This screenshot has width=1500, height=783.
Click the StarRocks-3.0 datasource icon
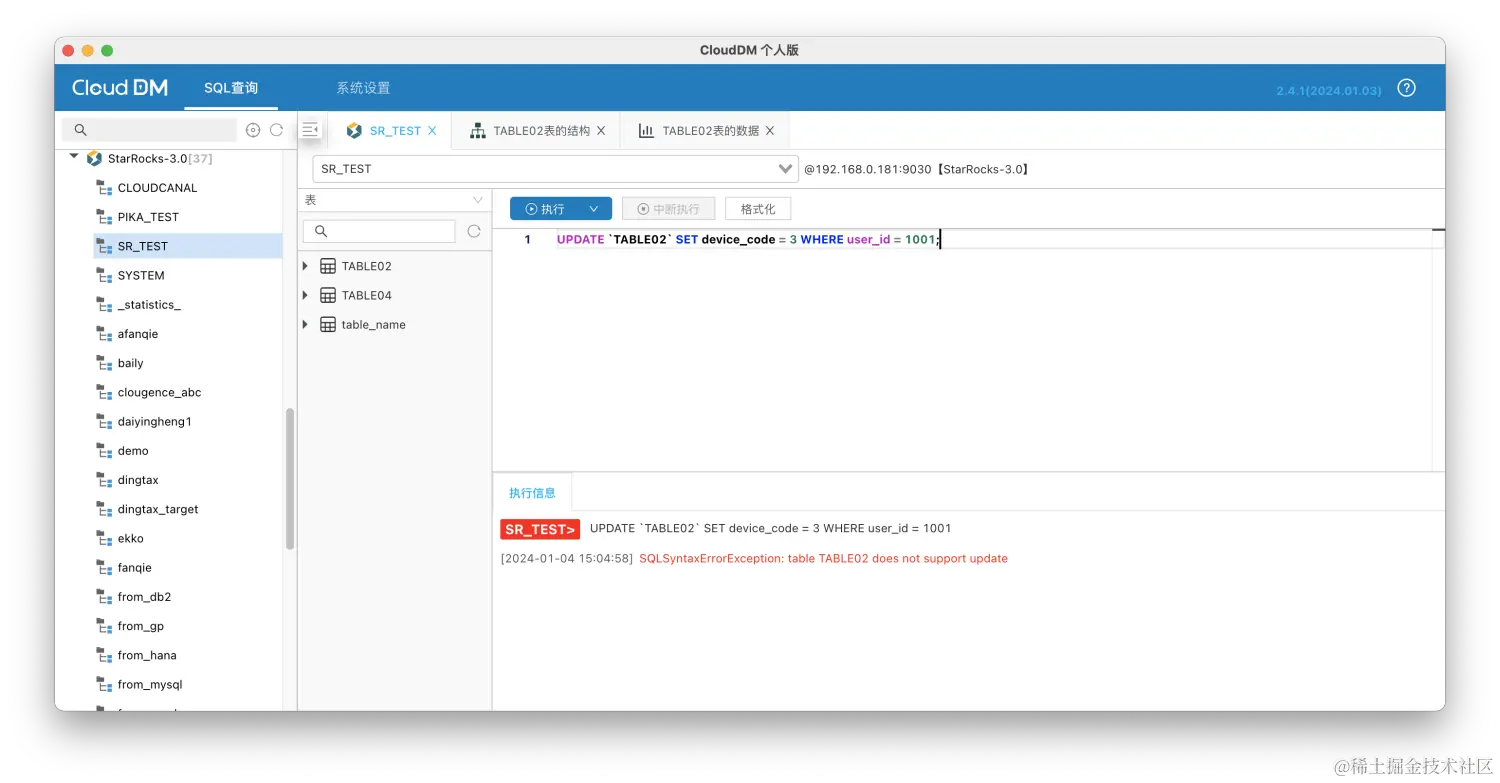tap(95, 158)
